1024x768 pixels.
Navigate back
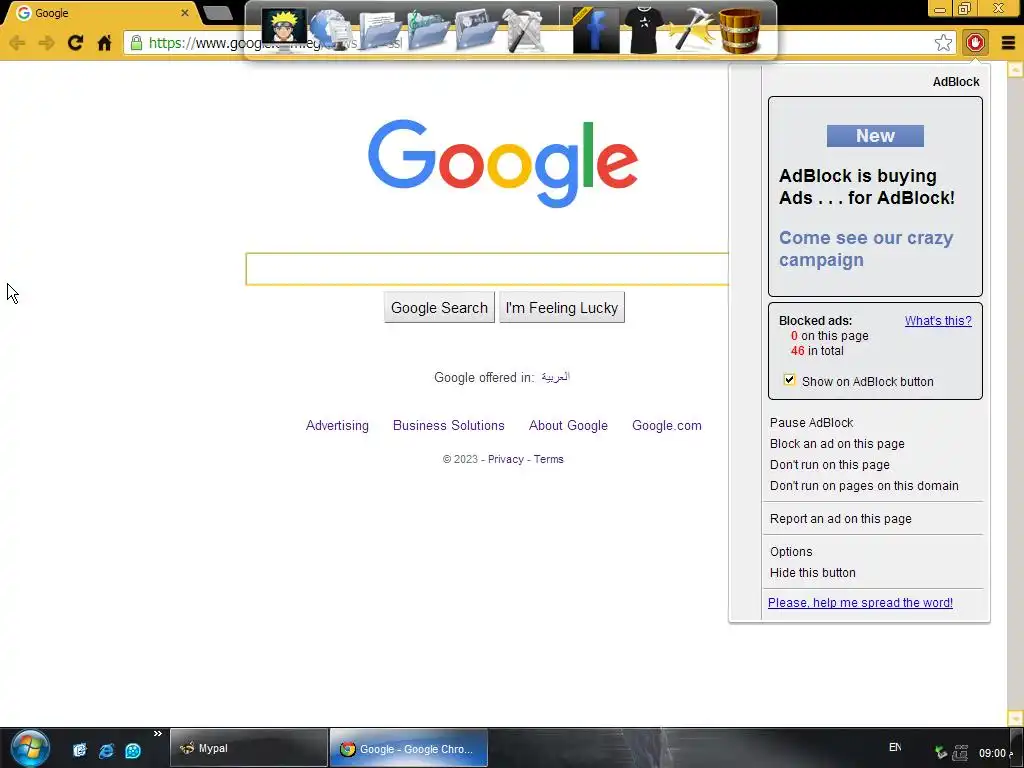coord(18,43)
